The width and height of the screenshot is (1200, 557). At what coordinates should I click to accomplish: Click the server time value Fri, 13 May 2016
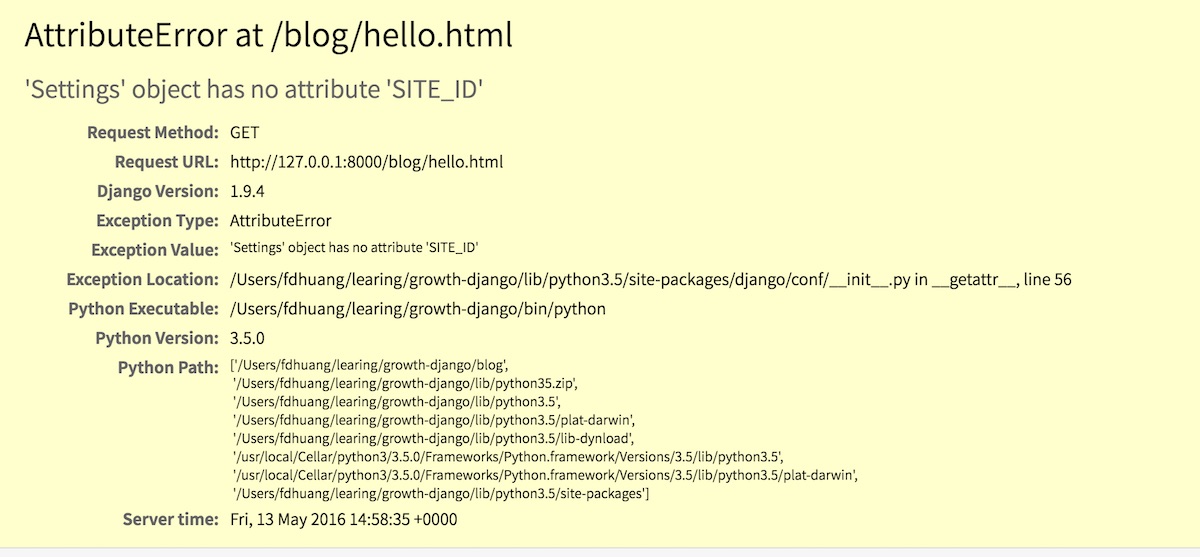pos(344,520)
